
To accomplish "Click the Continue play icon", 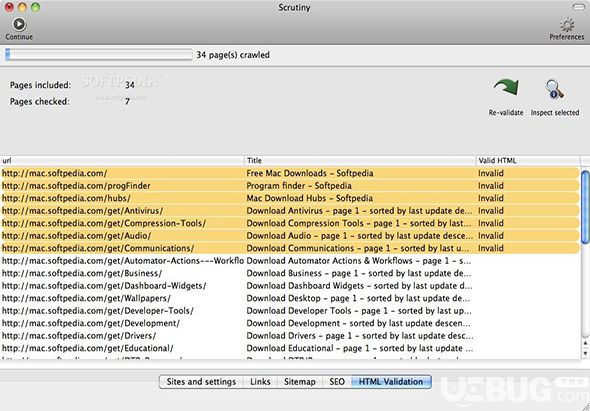I will [19, 24].
